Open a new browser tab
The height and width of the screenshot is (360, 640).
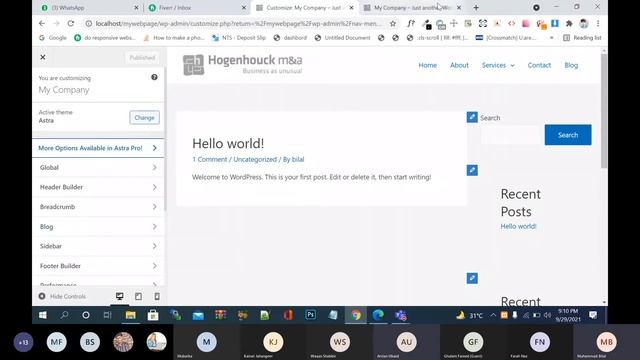click(476, 7)
